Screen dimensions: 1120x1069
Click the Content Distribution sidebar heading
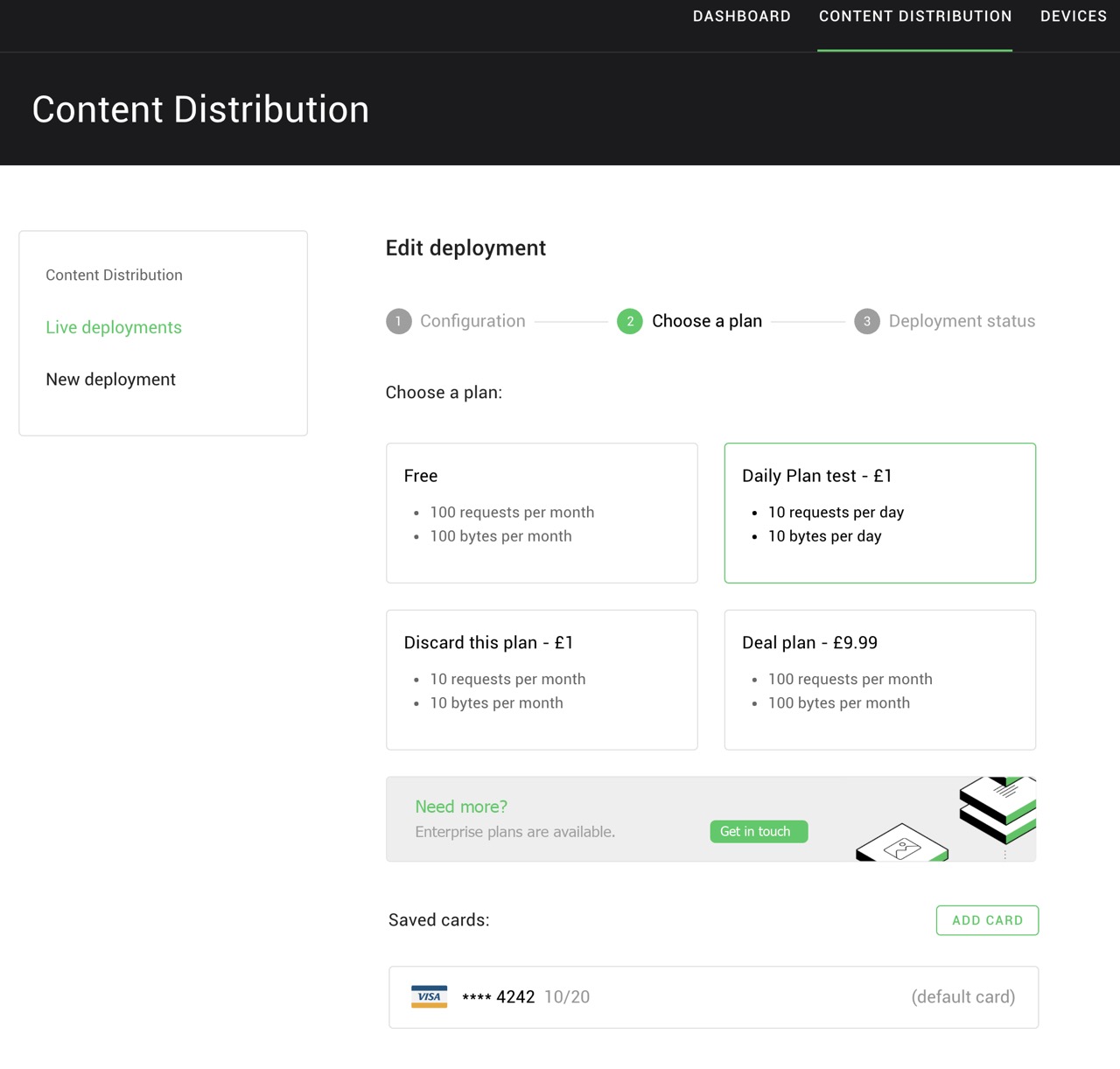coord(114,275)
